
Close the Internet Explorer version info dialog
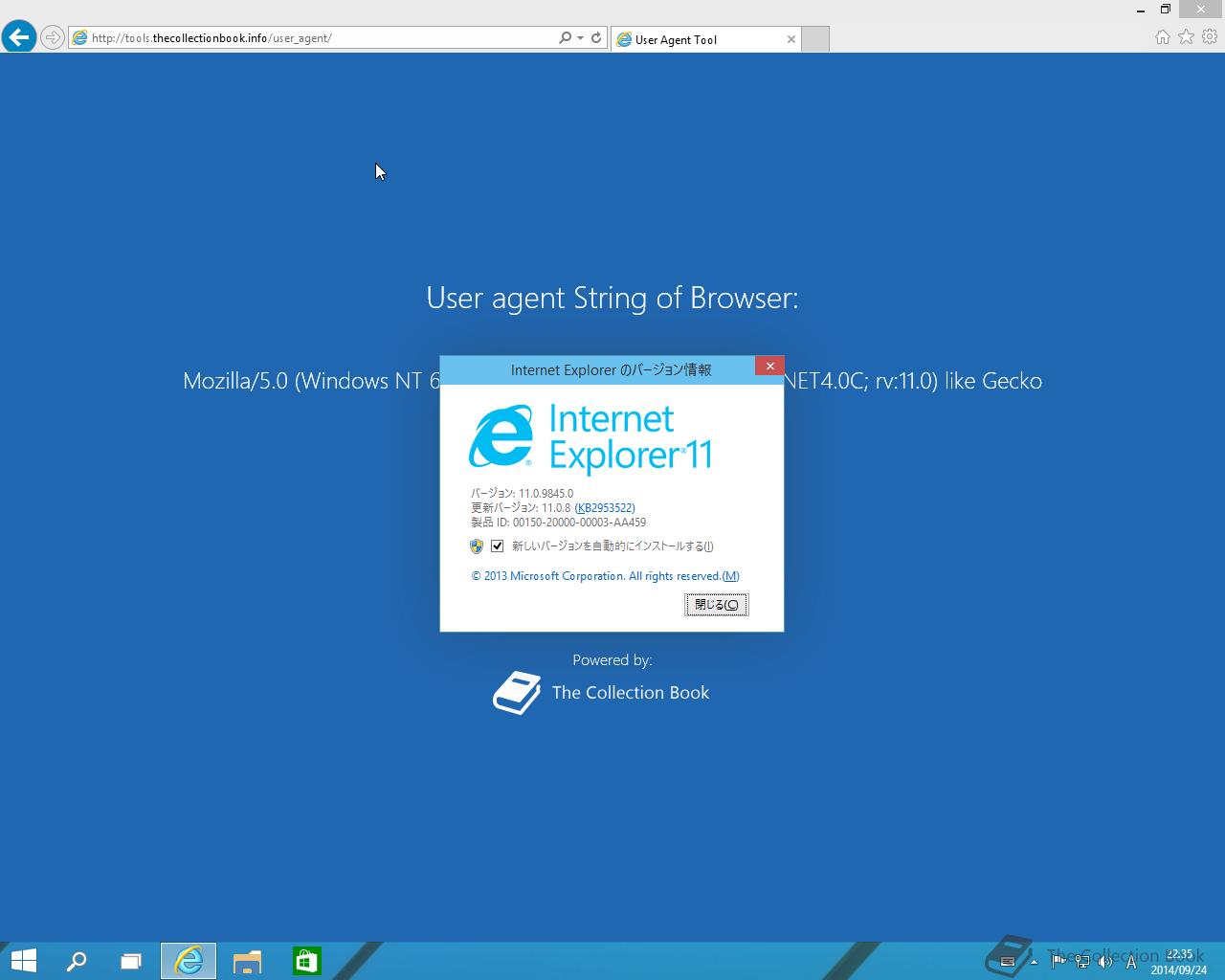pos(769,367)
